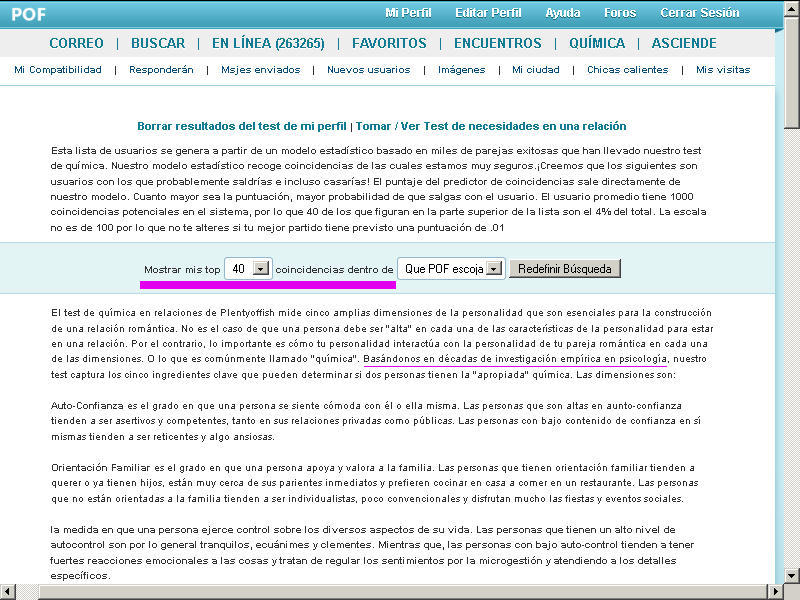Screen dimensions: 800x600
Task: Click the Redefinir Búsqueda button
Action: pos(565,268)
